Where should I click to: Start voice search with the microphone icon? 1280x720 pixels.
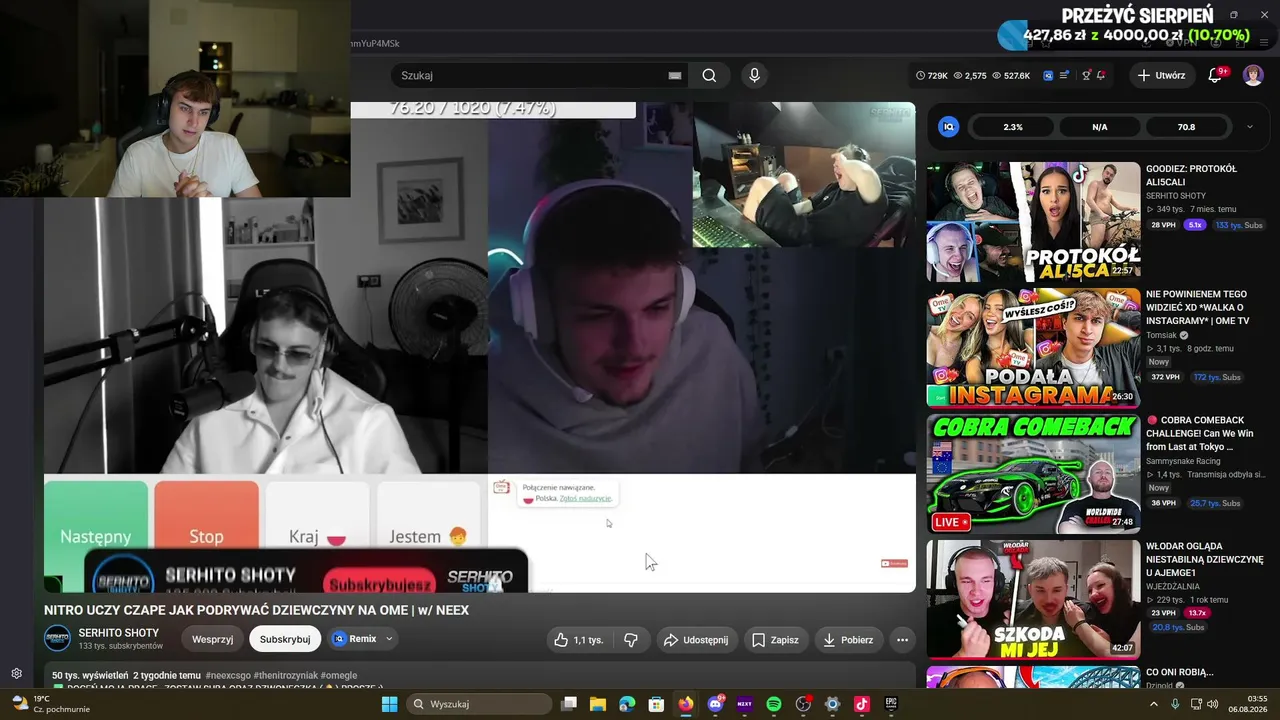(x=754, y=75)
